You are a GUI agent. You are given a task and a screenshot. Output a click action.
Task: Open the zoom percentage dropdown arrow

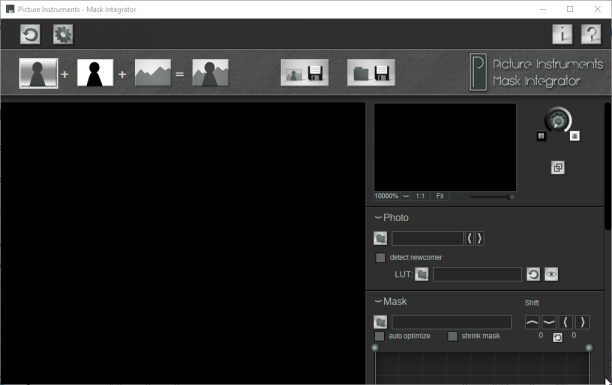click(406, 196)
